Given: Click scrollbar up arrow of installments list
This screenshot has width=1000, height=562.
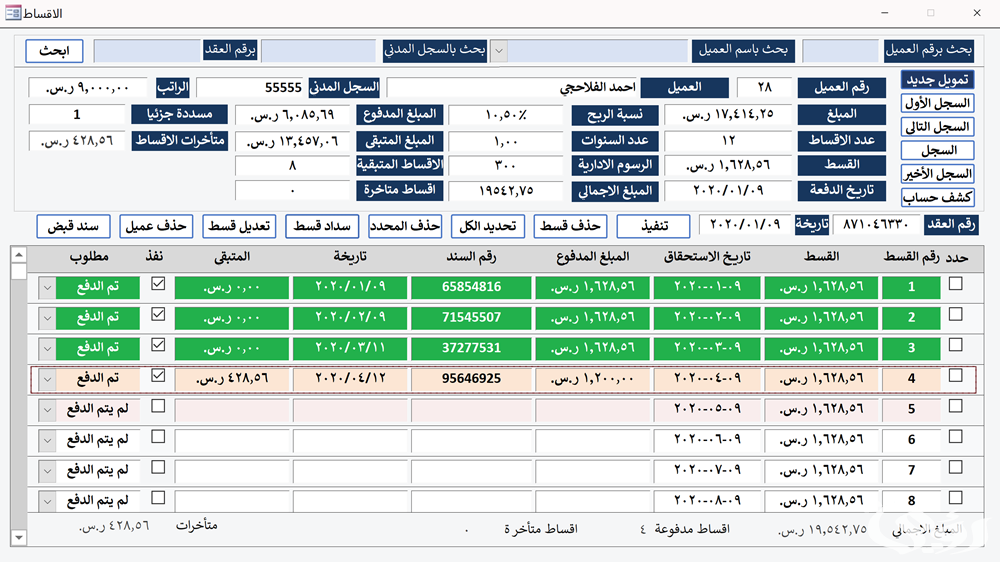Looking at the screenshot, I should pyautogui.click(x=19, y=255).
